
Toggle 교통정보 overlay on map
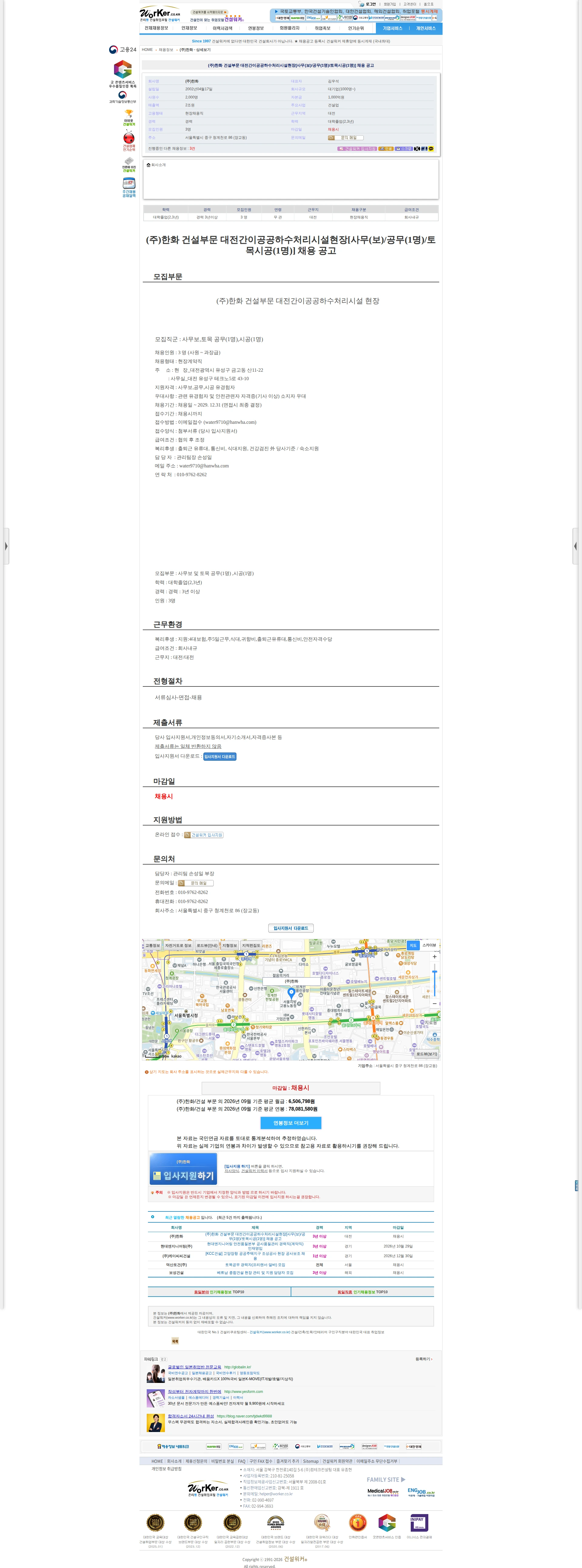(x=152, y=945)
